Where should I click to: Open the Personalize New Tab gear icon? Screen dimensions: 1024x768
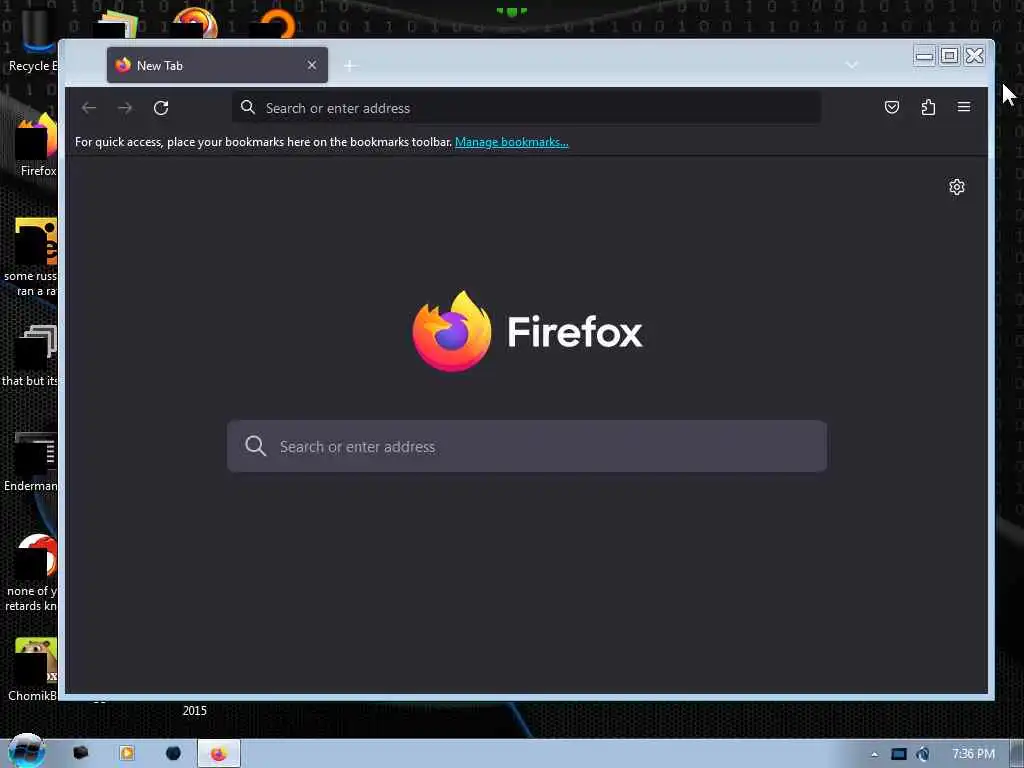pos(956,187)
